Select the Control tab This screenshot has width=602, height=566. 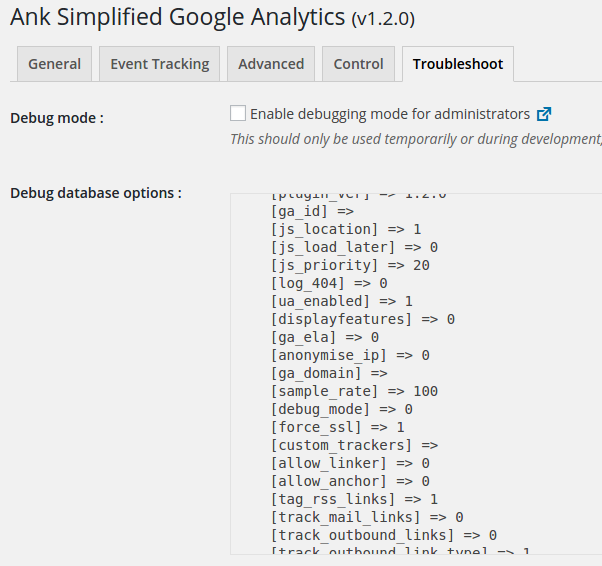pos(358,64)
